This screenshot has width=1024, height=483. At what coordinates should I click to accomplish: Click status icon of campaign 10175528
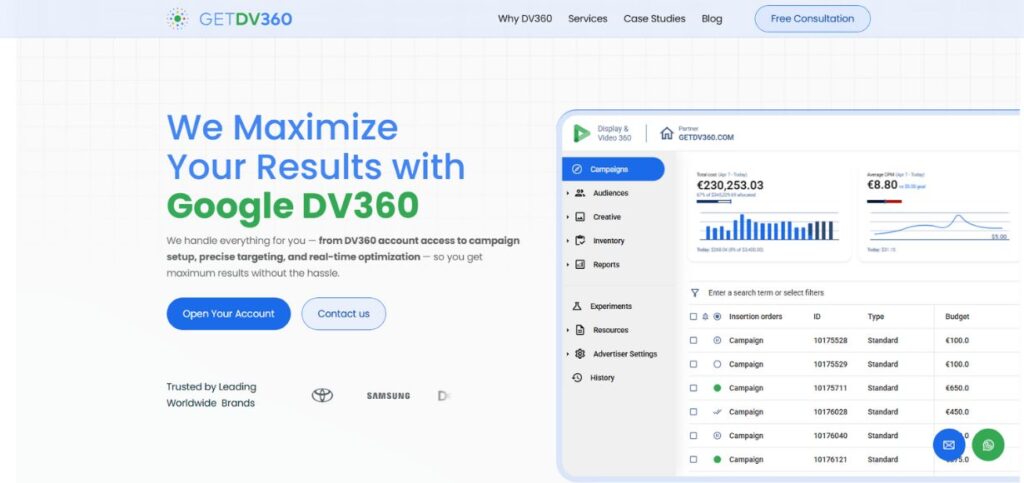coord(717,340)
